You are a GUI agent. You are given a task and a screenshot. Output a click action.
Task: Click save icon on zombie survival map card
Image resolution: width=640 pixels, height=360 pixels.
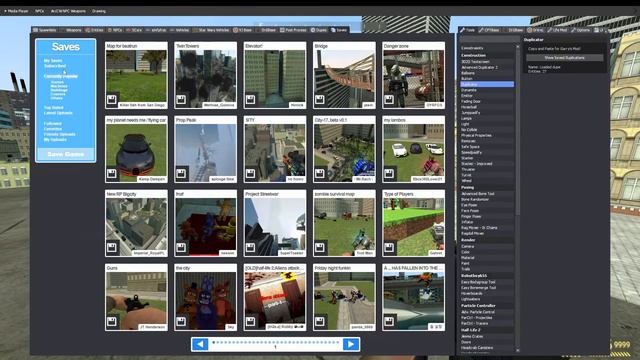click(x=320, y=247)
